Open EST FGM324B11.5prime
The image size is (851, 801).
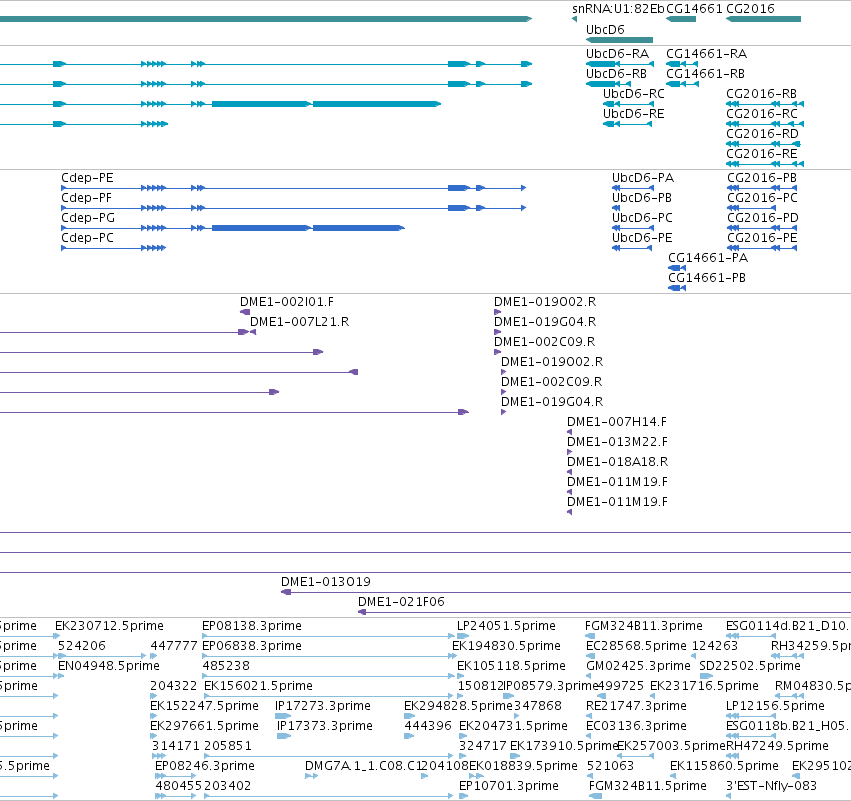(x=648, y=787)
